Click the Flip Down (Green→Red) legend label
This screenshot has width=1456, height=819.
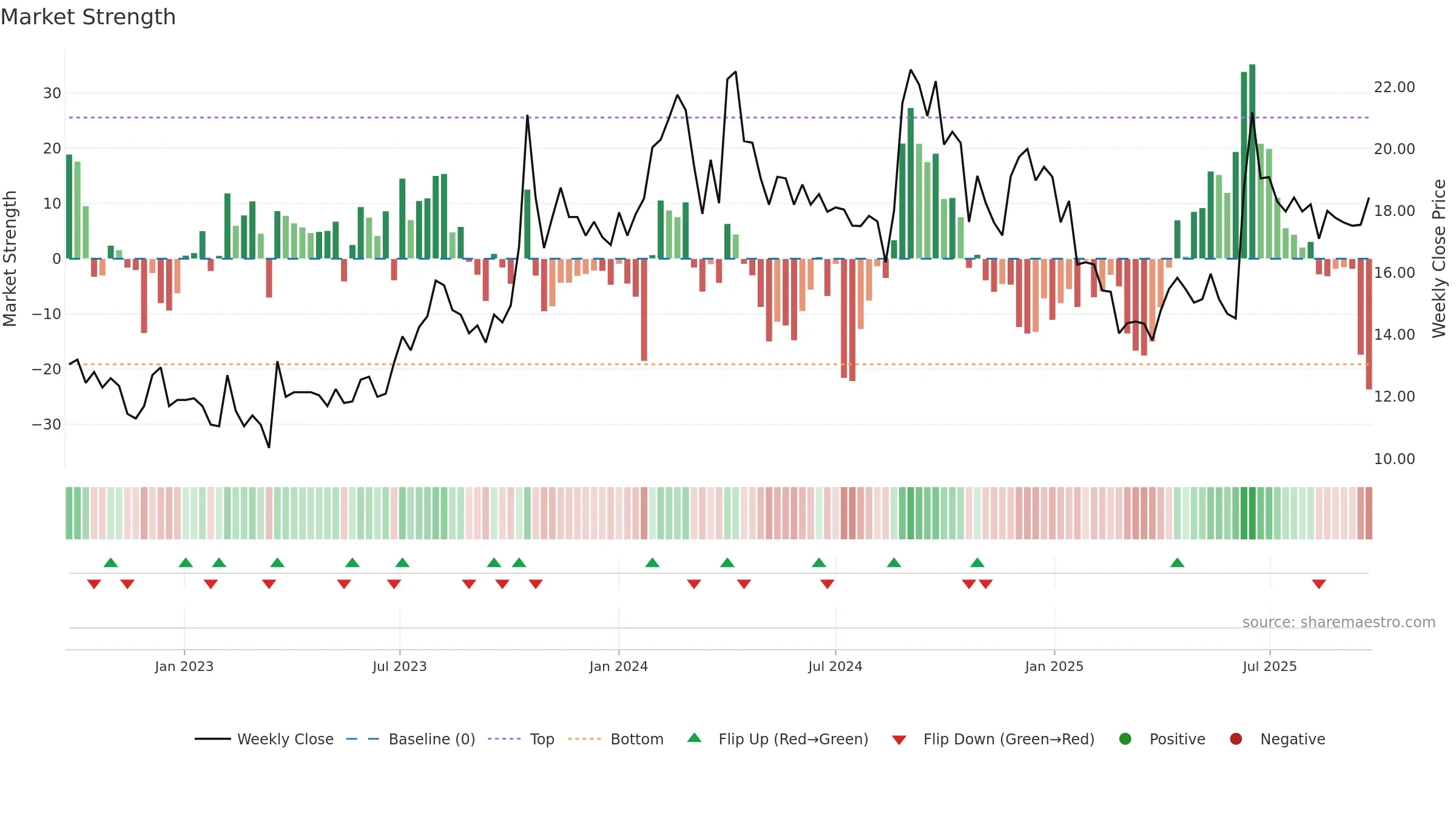point(1009,739)
